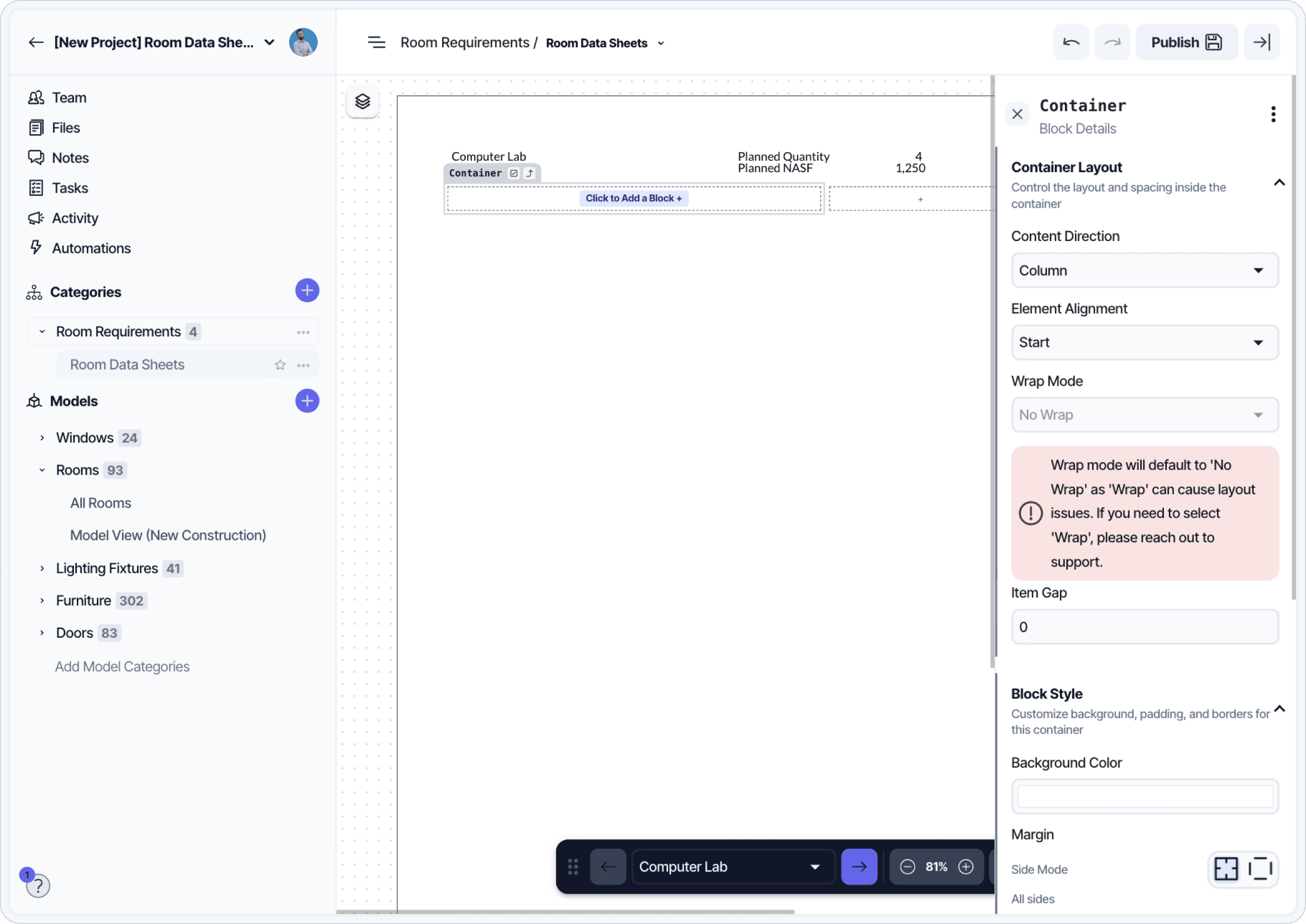This screenshot has width=1306, height=924.
Task: Click the redo arrow icon
Action: [1112, 43]
